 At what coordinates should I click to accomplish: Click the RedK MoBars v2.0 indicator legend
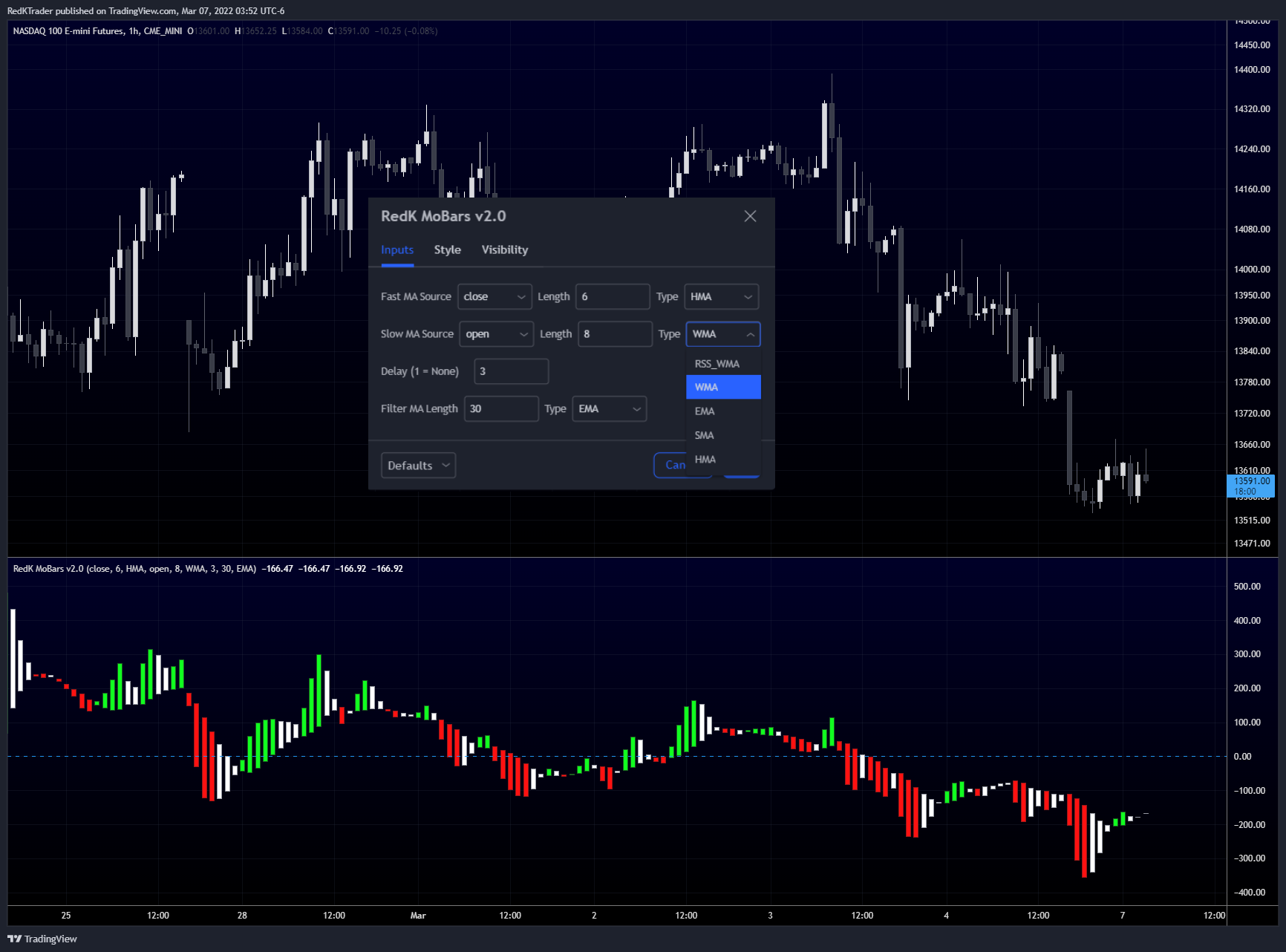pyautogui.click(x=134, y=569)
